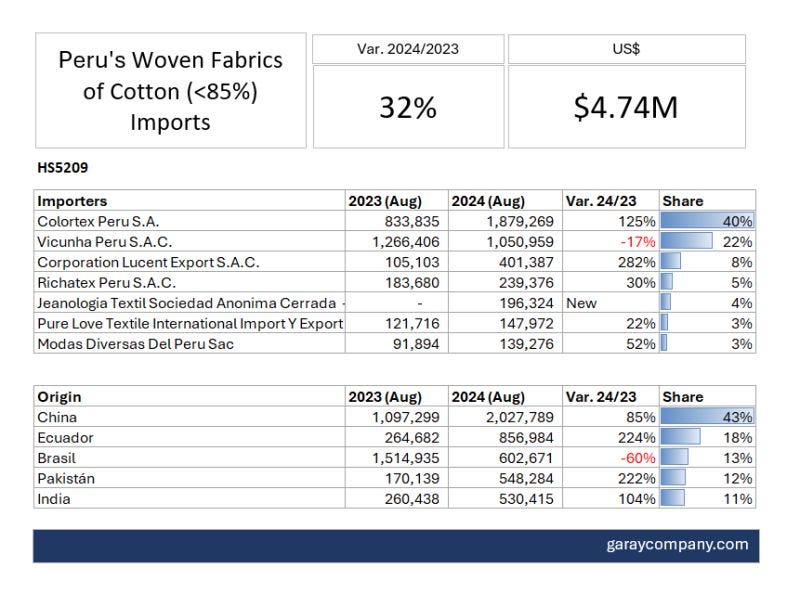Click the 8% share for Corporation Lucent
800x593 pixels.
click(x=741, y=262)
